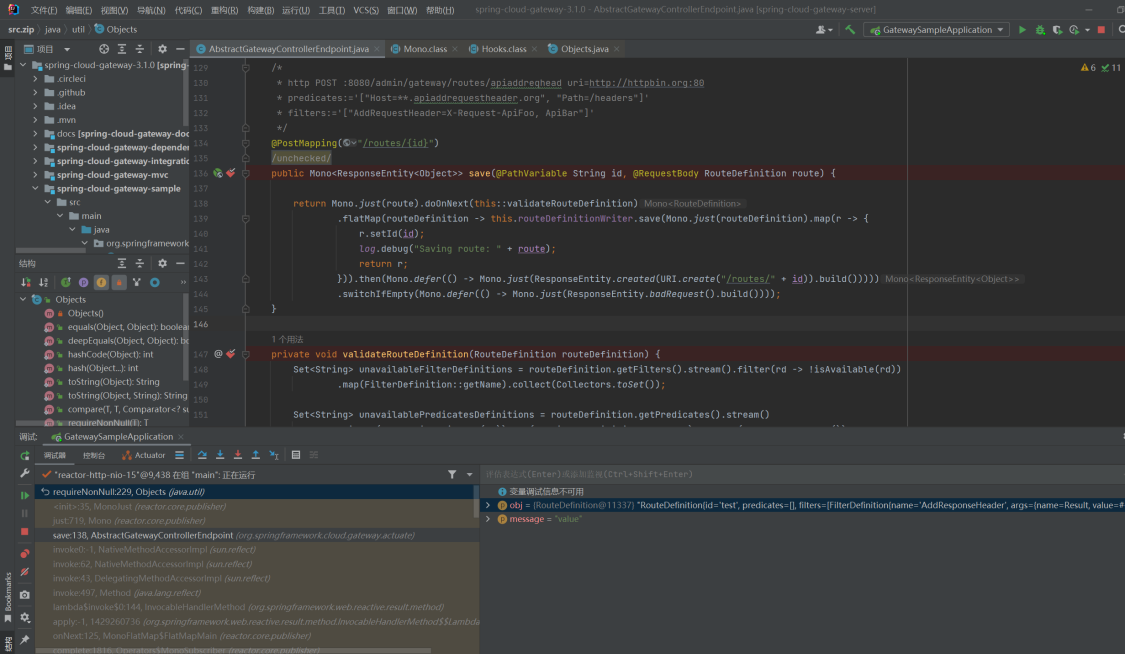Toggle Show Fields in structure view
Screen dimensions: 1125x654
101,283
